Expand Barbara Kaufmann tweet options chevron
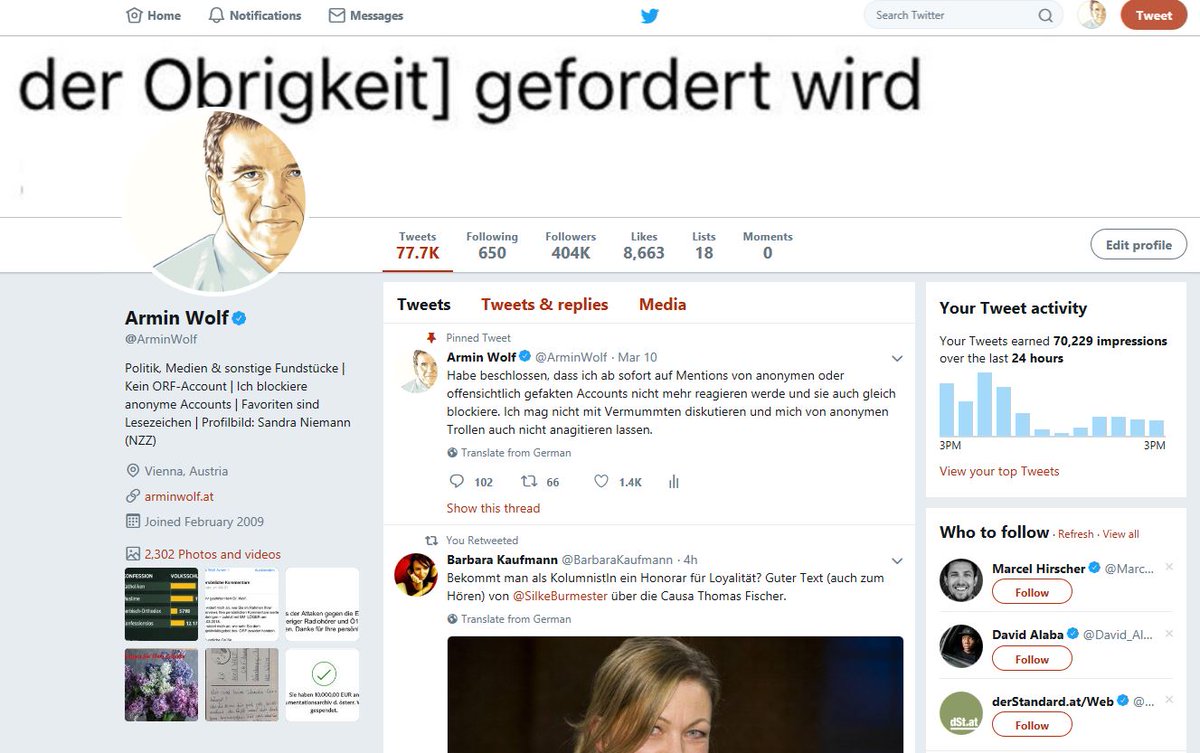 (x=897, y=560)
